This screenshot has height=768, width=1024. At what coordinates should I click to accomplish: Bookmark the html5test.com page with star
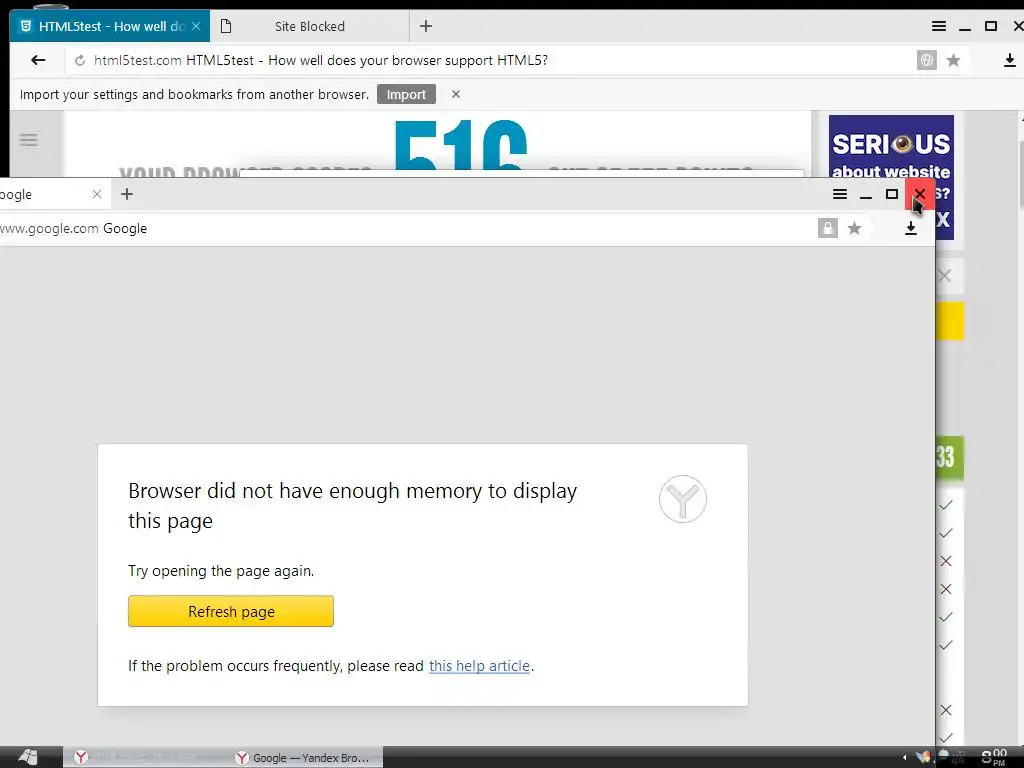(x=953, y=61)
